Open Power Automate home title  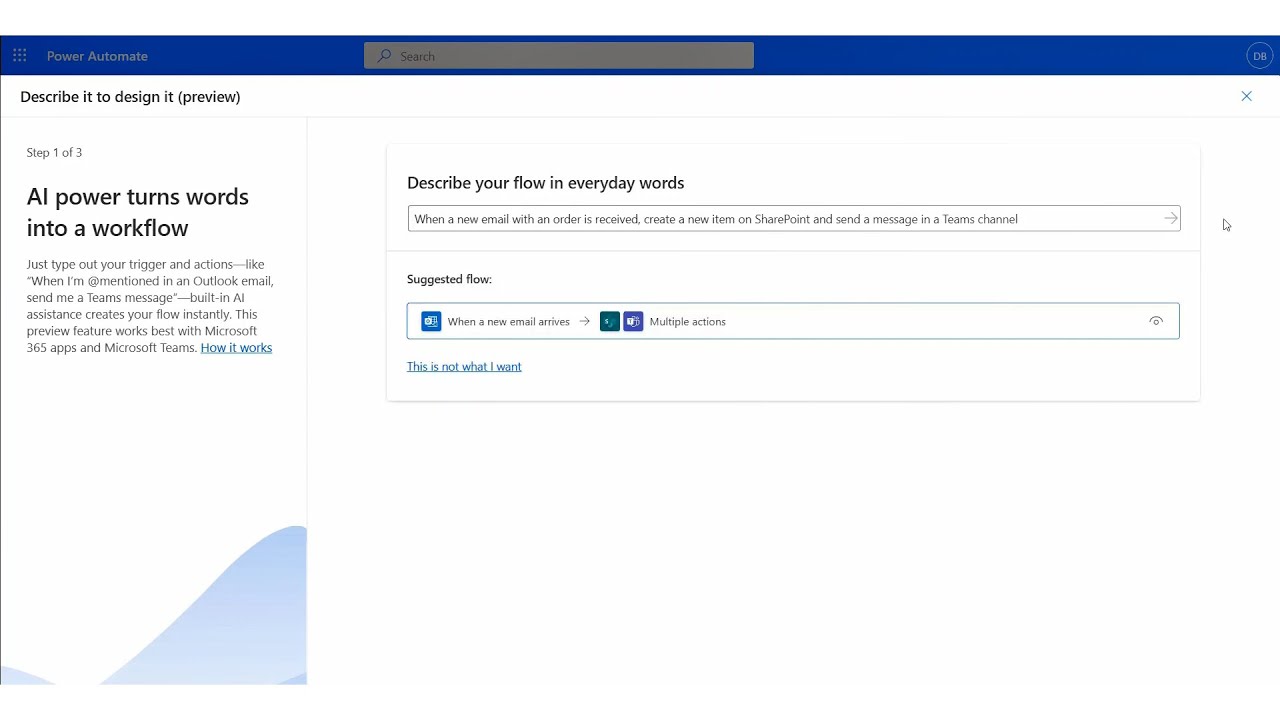click(x=97, y=56)
